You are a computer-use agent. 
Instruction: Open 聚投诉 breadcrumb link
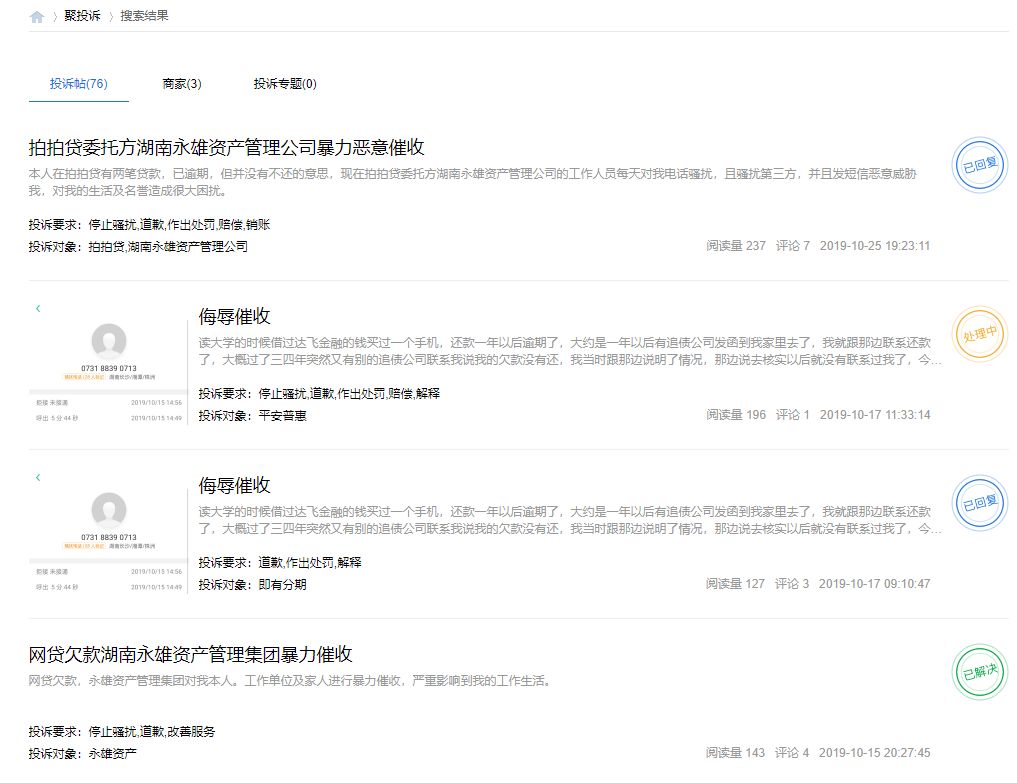(x=82, y=16)
